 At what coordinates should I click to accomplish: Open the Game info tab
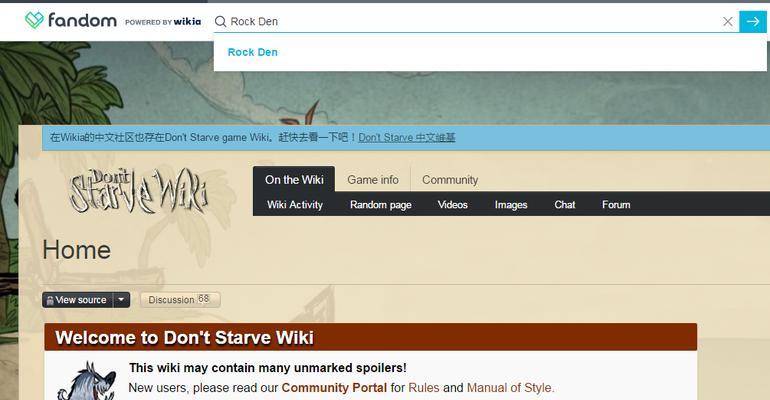click(373, 180)
